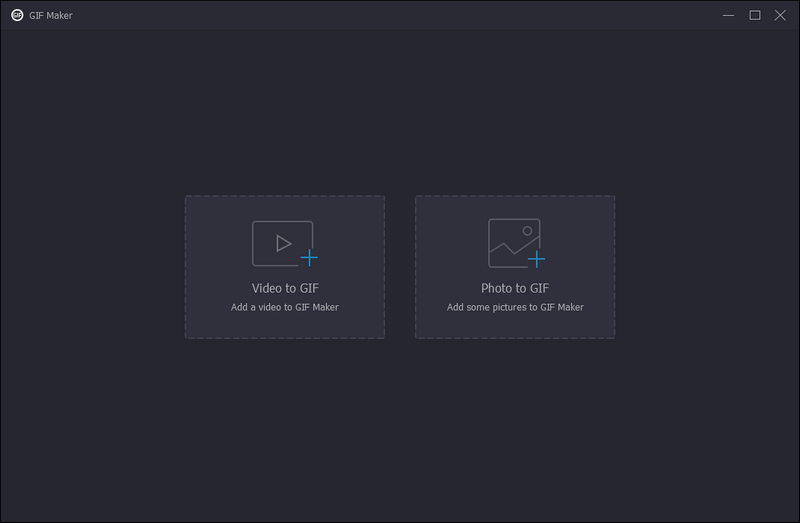Image resolution: width=800 pixels, height=523 pixels.
Task: Close the GIF Maker window
Action: 780,15
